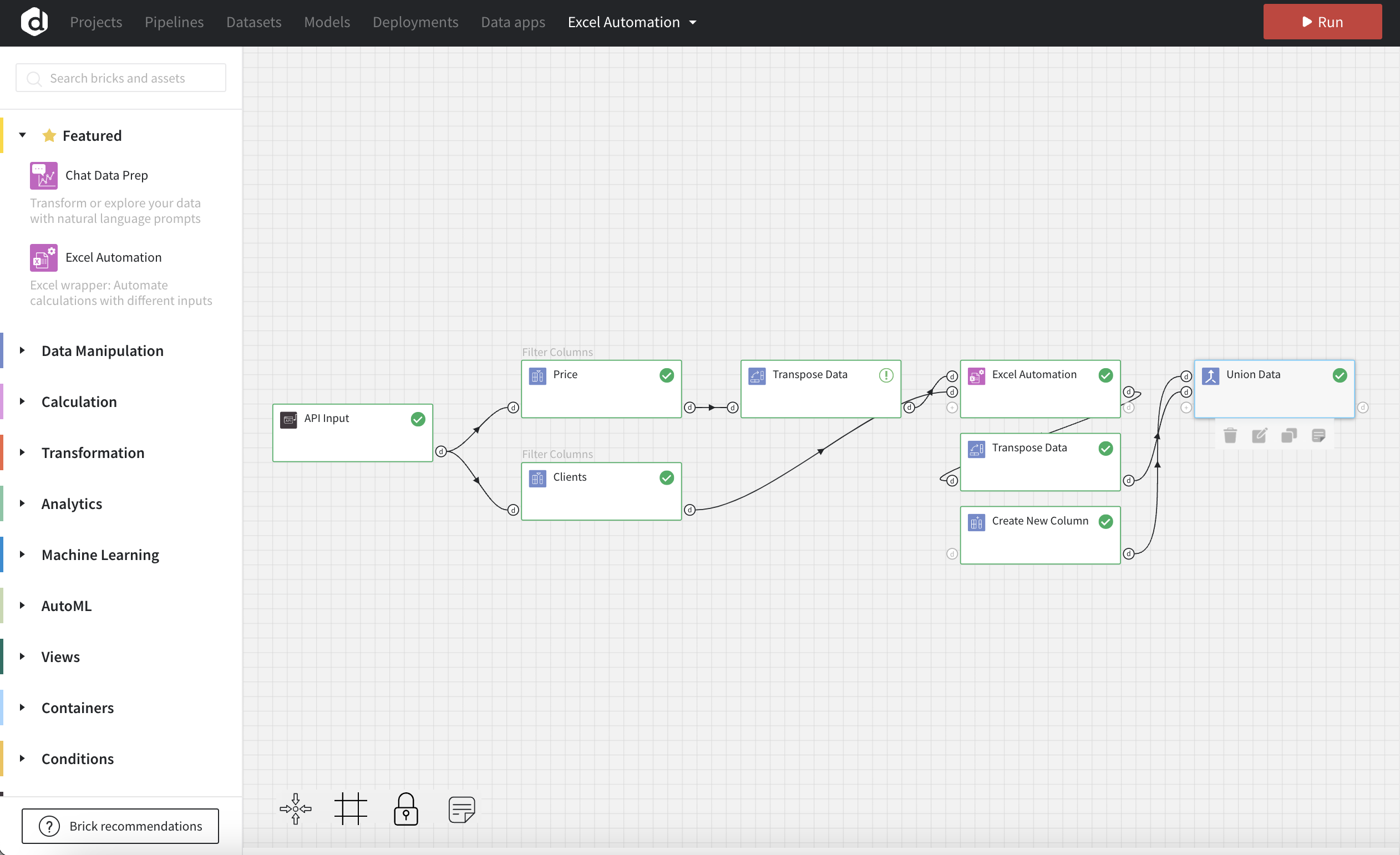This screenshot has width=1400, height=855.
Task: Click the Create New Column brick icon
Action: coord(976,523)
